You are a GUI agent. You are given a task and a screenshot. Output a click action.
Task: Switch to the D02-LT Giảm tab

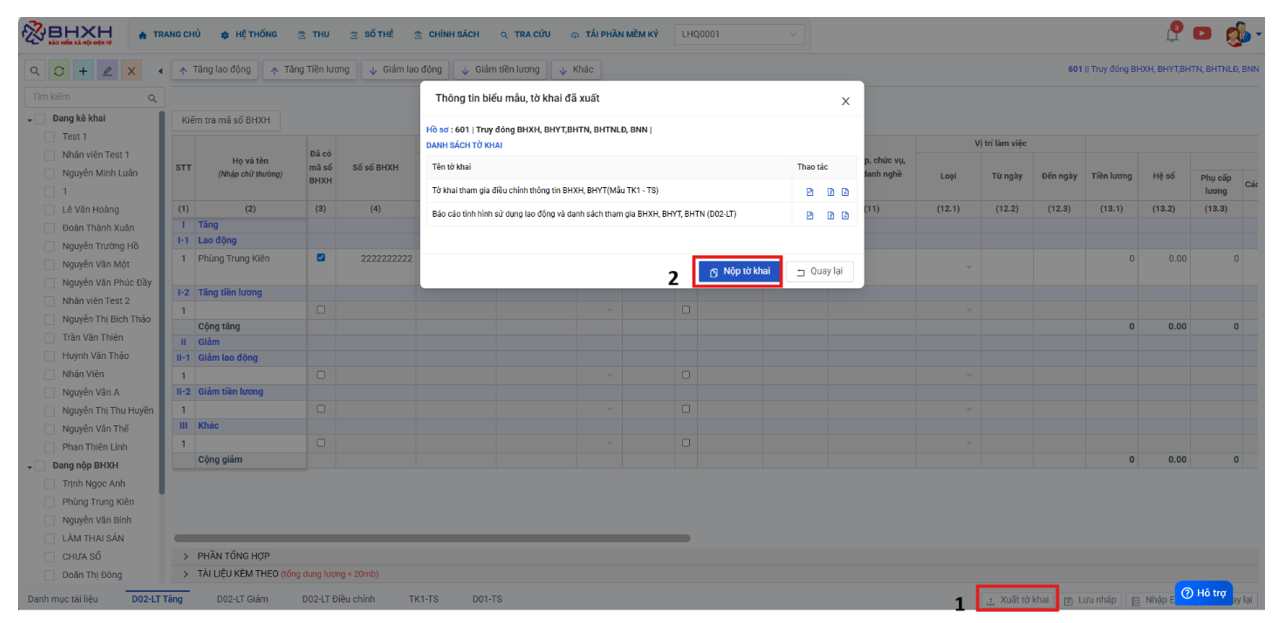click(242, 599)
